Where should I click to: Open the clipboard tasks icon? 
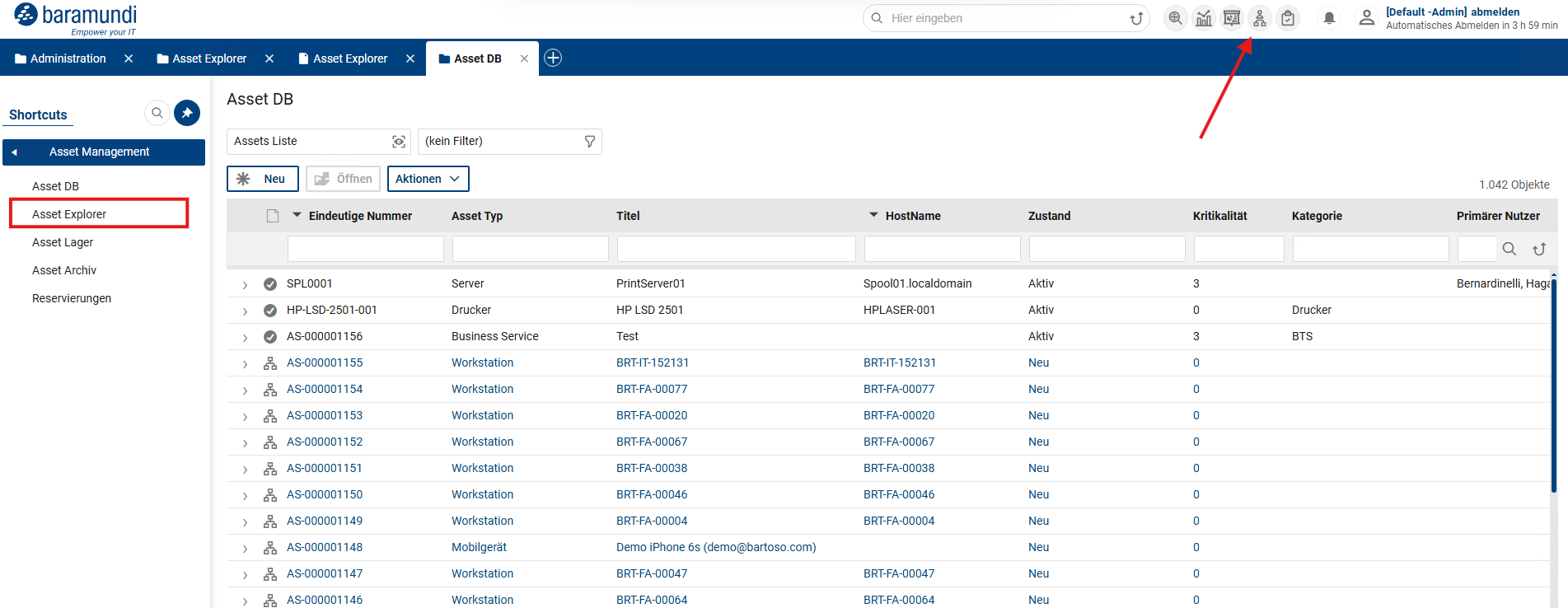coord(1288,18)
